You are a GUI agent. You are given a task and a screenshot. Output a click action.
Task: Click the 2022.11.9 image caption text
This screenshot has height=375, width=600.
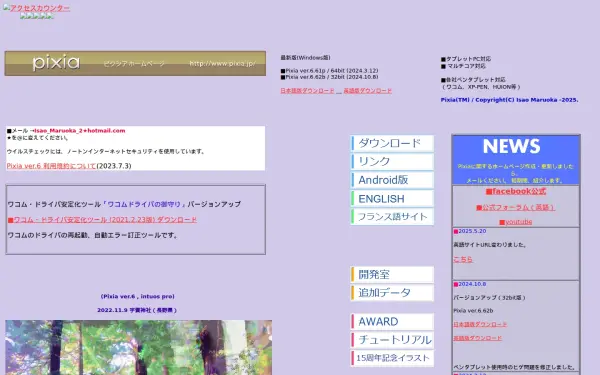tap(137, 310)
